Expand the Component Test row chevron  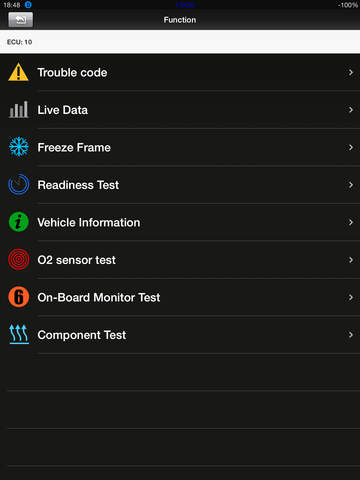point(351,335)
